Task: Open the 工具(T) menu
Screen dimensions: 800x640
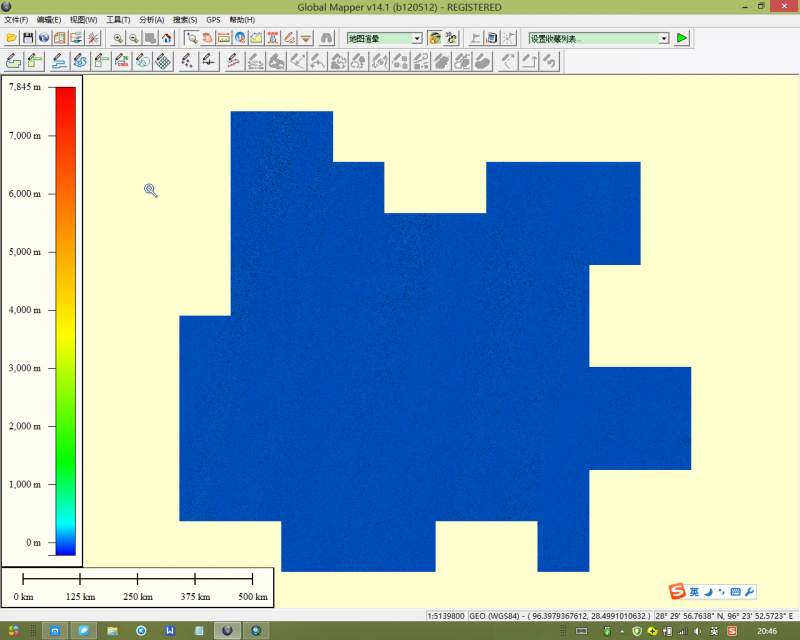Action: pos(118,20)
